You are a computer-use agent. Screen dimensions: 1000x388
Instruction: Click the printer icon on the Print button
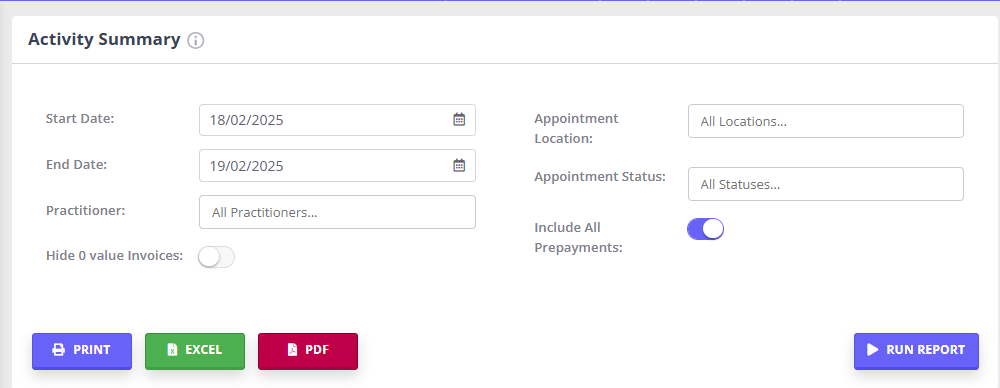(59, 350)
